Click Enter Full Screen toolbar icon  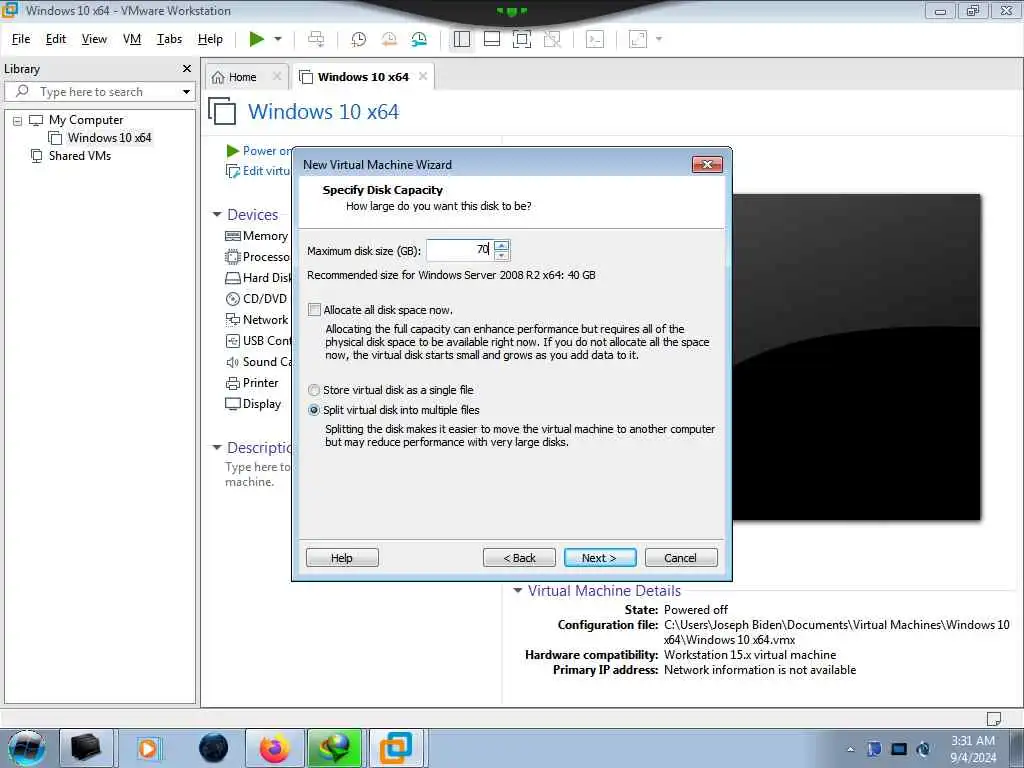click(522, 39)
